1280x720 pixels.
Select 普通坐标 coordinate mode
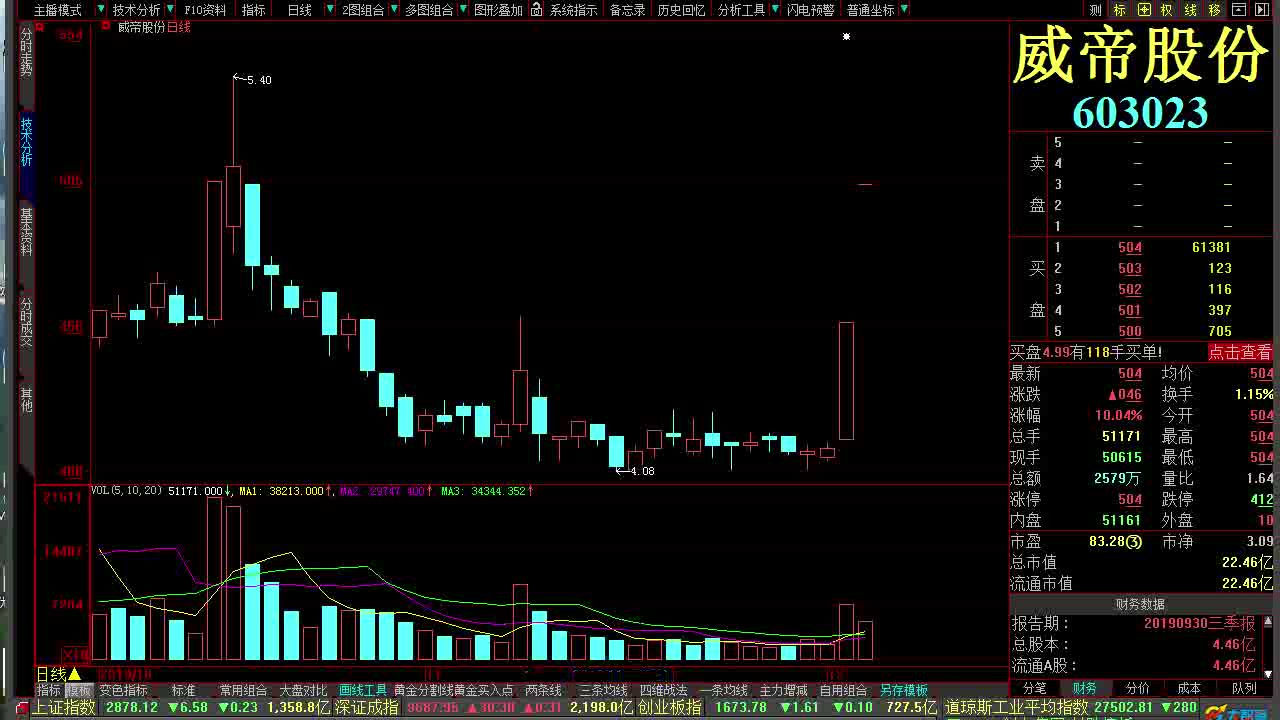[871, 9]
